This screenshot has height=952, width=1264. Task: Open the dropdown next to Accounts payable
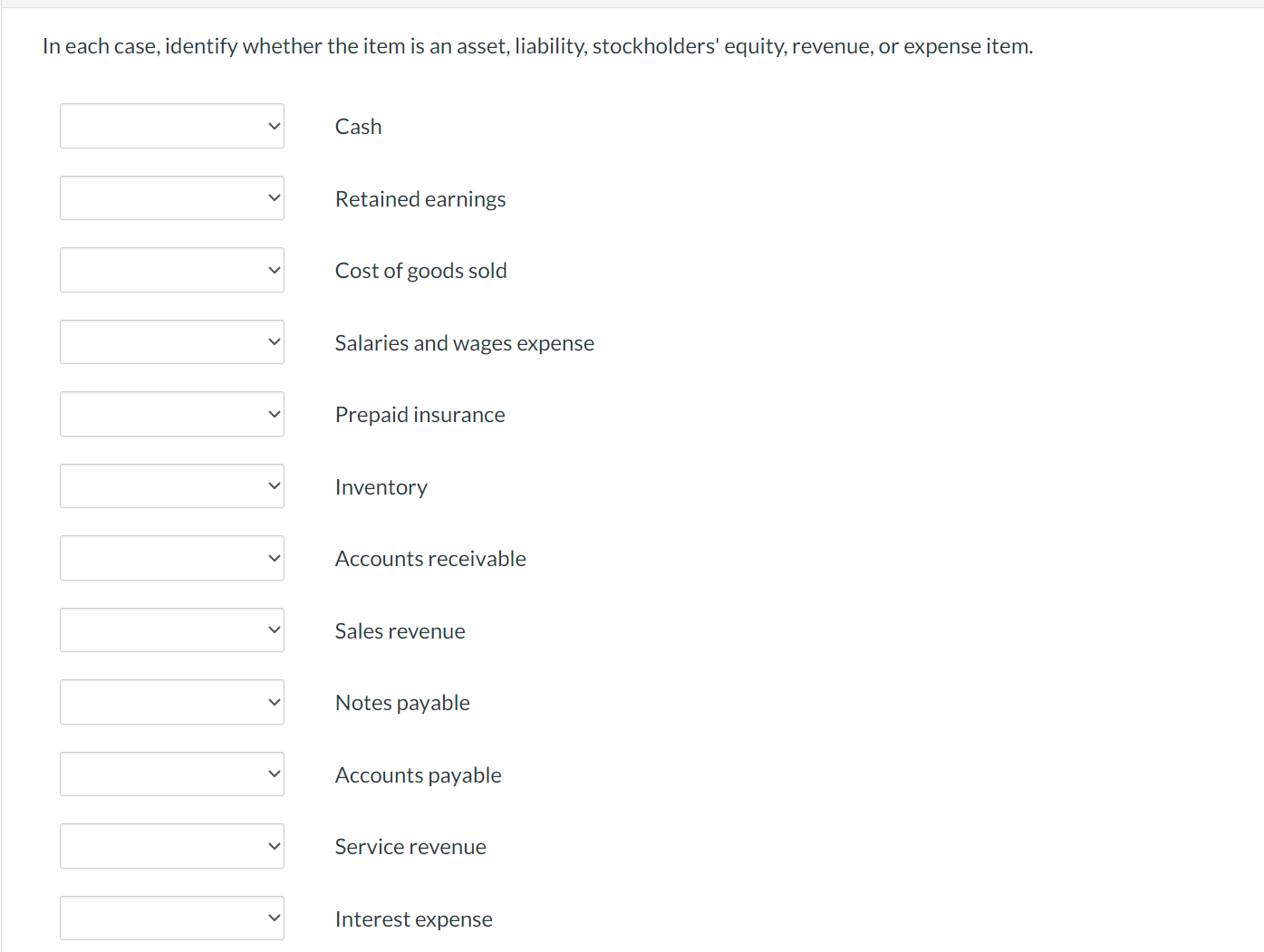click(x=171, y=774)
